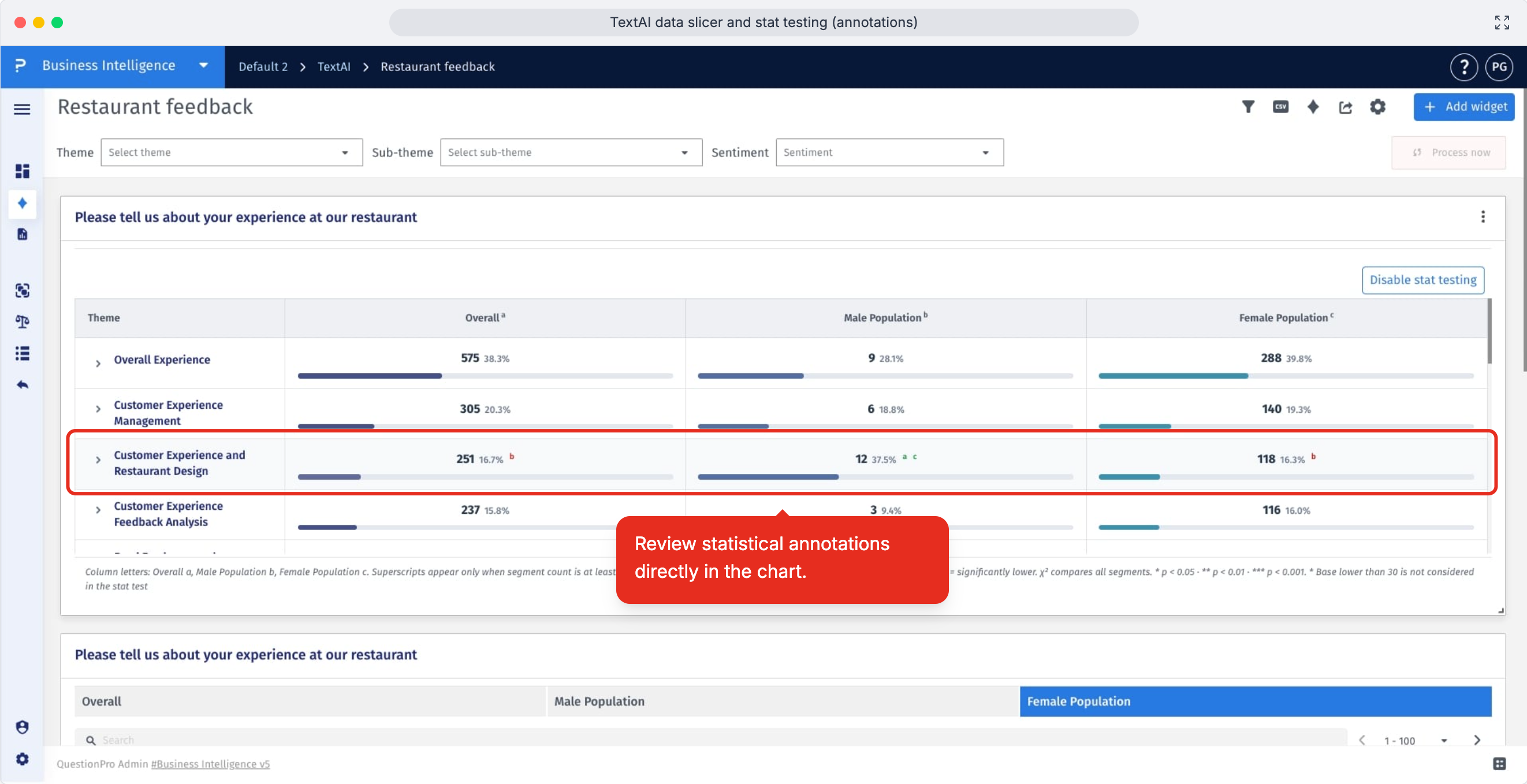Open the help question mark icon
This screenshot has width=1527, height=784.
click(1463, 67)
